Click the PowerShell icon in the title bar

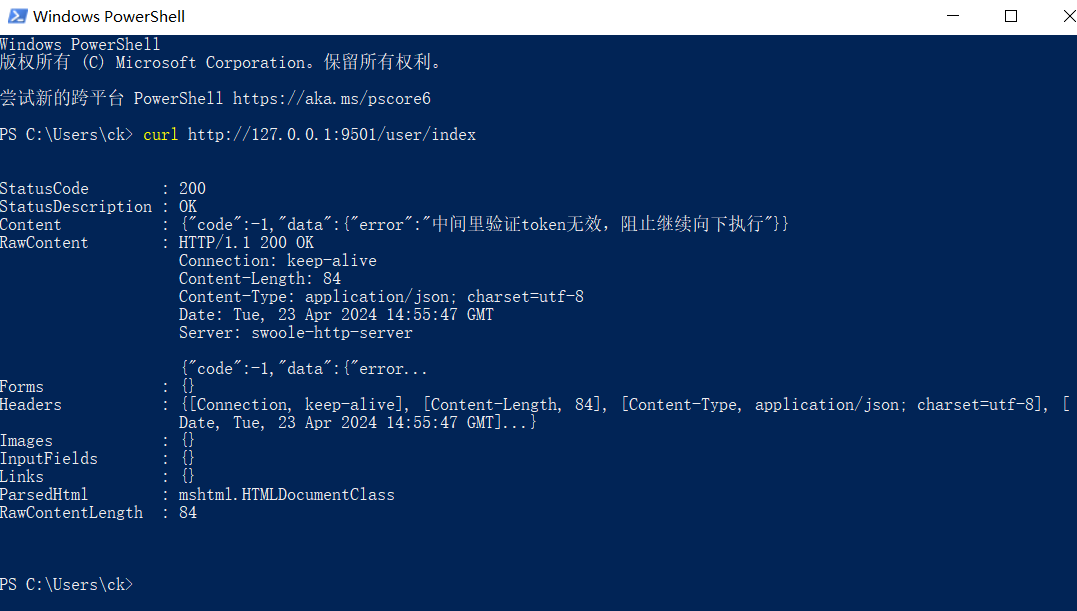(17, 16)
